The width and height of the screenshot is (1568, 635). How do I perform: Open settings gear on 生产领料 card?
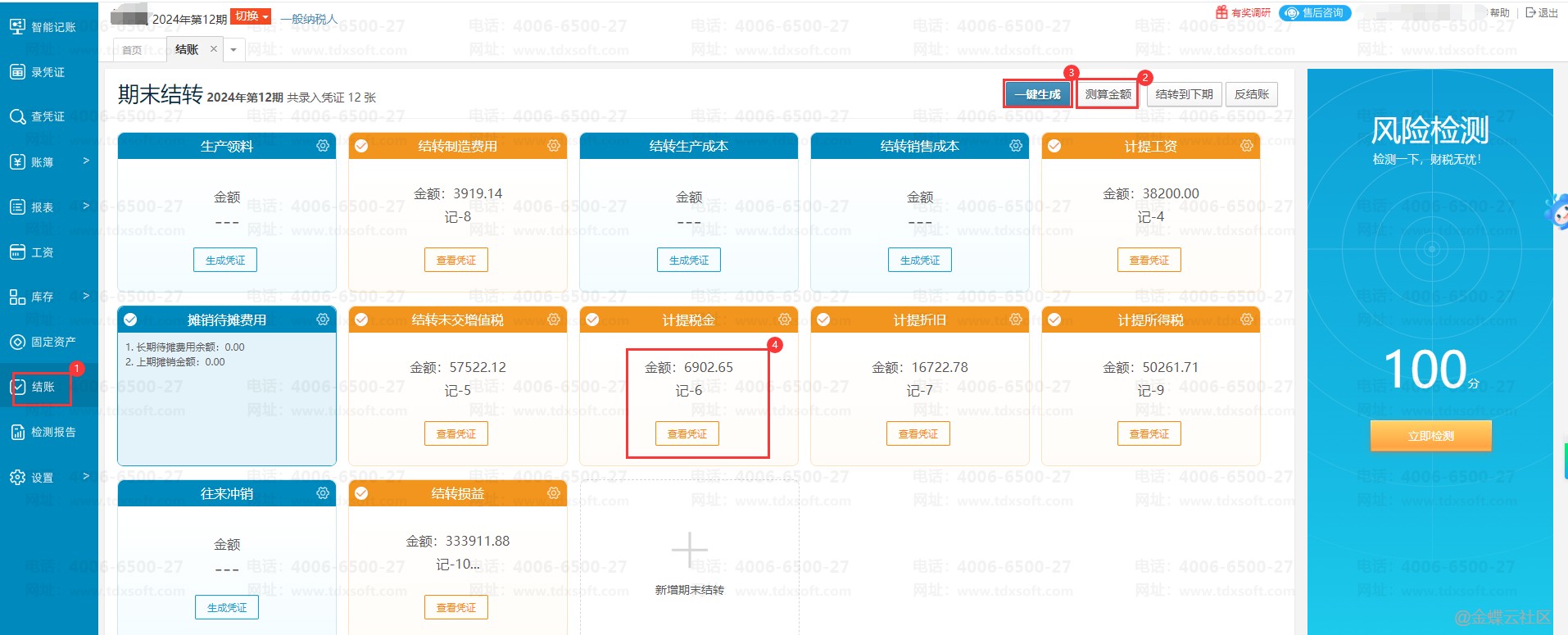[x=323, y=146]
